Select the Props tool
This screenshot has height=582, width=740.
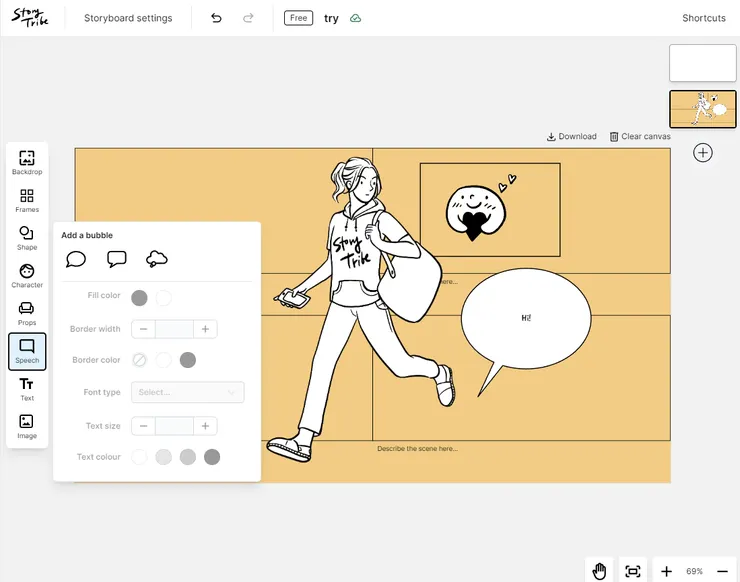point(27,314)
